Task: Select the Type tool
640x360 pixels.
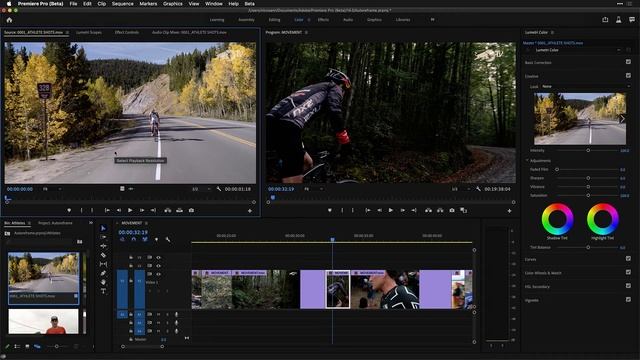Action: pyautogui.click(x=103, y=291)
